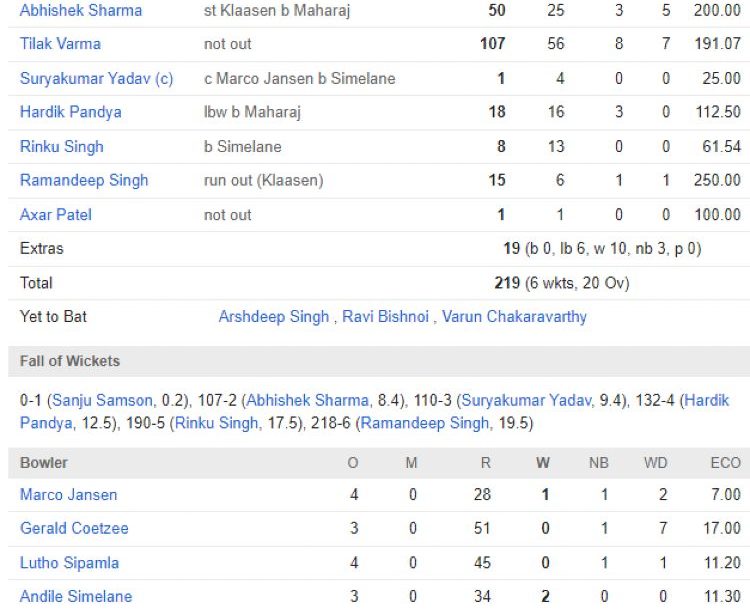
Task: Select Hardik Pandya in the batting list
Action: point(70,112)
